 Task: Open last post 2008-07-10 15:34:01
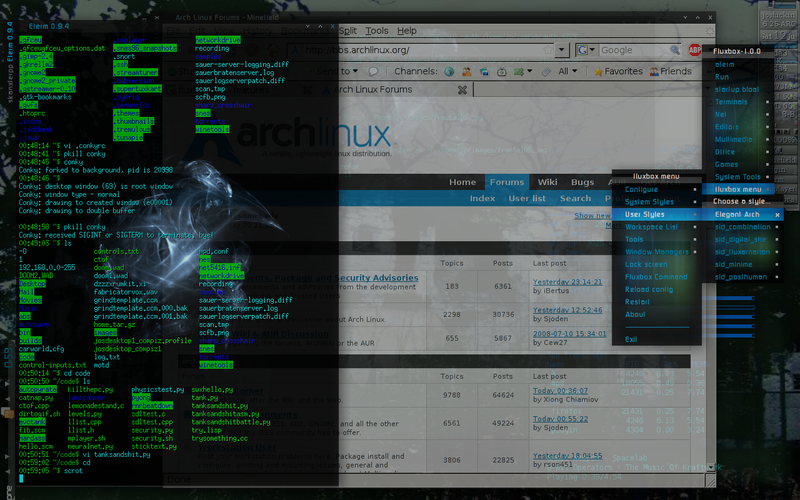tap(569, 334)
